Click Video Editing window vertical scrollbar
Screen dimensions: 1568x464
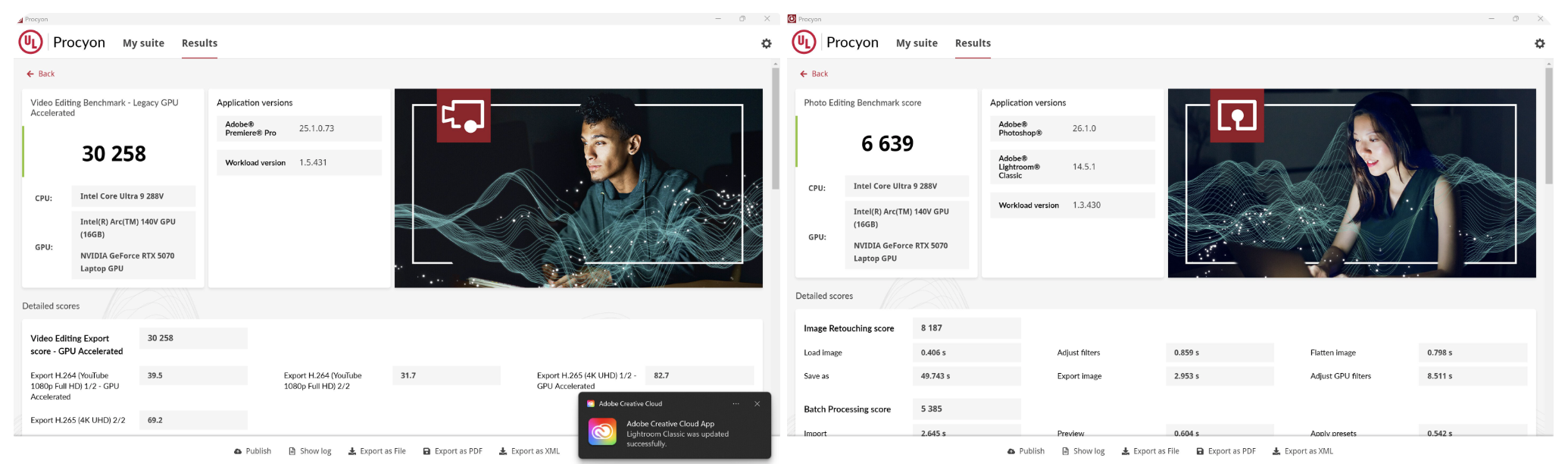[775, 129]
